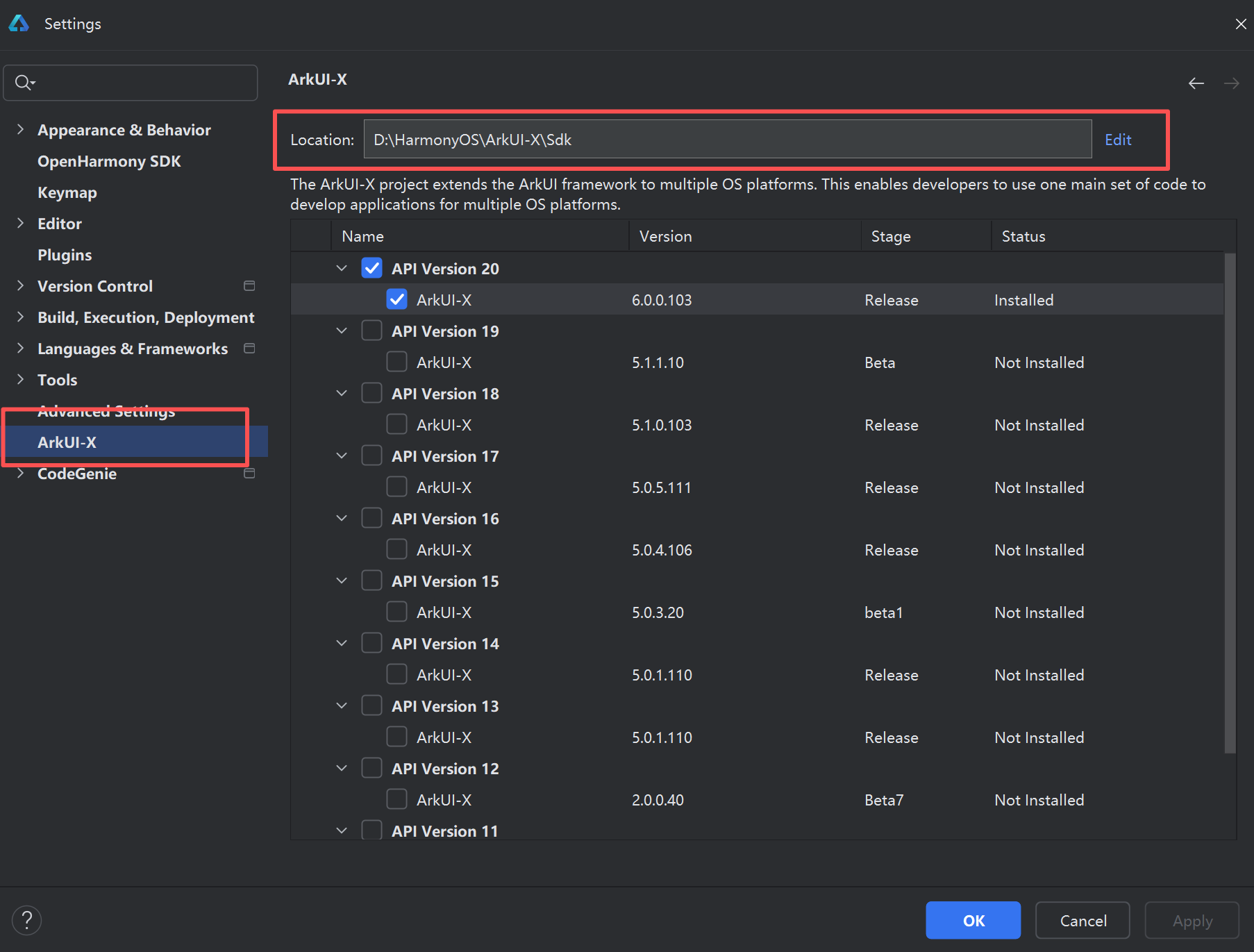
Task: Open the Plugins settings page
Action: click(x=65, y=255)
